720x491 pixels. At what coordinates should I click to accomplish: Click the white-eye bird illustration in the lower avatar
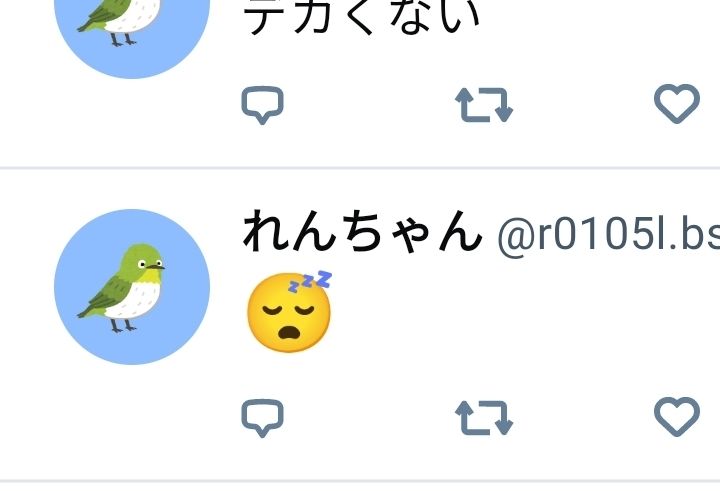[x=122, y=288]
